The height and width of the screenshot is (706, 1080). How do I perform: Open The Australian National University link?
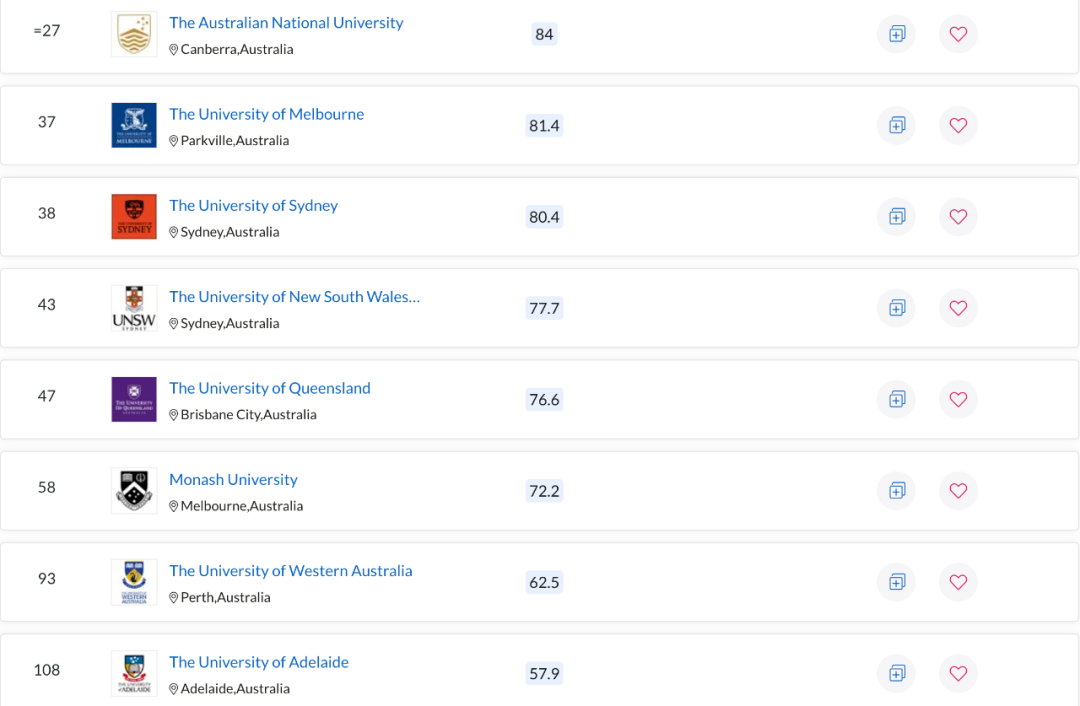(x=286, y=23)
